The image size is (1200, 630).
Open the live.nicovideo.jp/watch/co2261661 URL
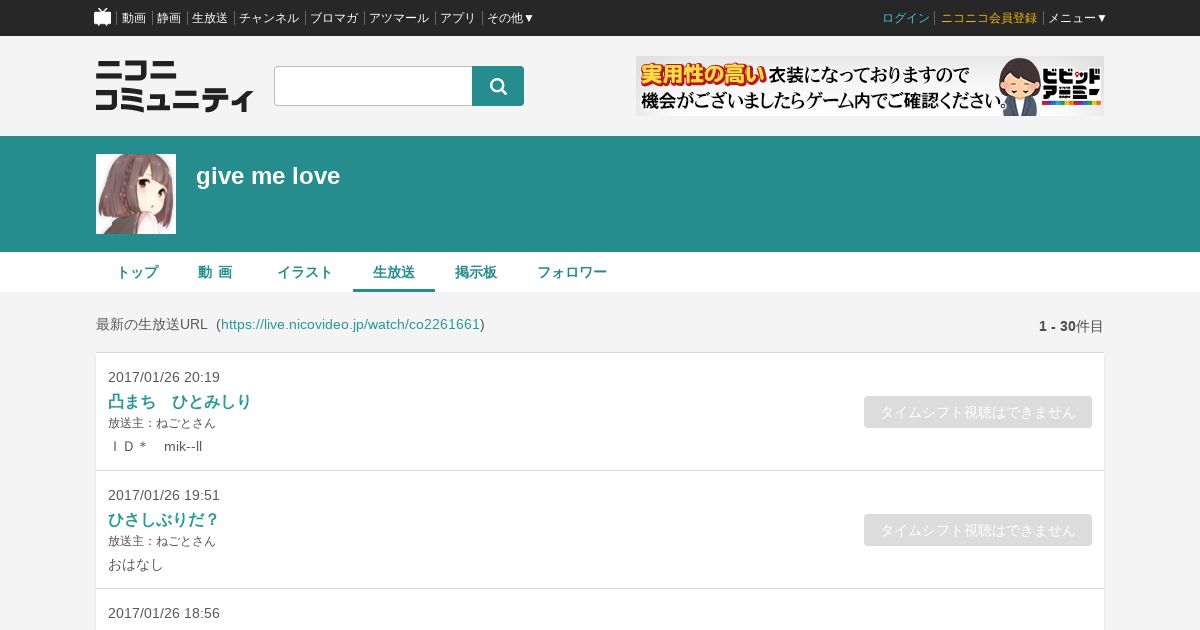[x=351, y=324]
